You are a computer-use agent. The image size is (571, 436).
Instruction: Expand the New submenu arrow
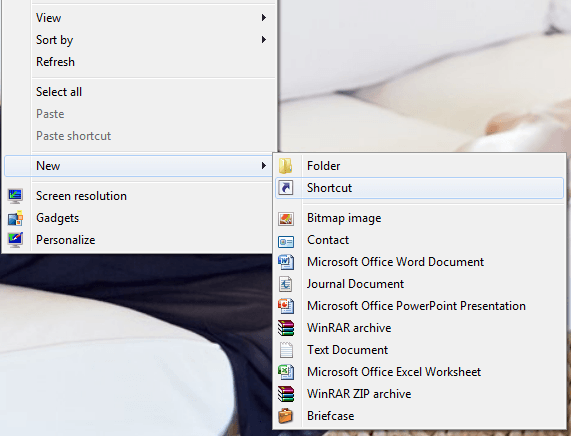click(264, 166)
